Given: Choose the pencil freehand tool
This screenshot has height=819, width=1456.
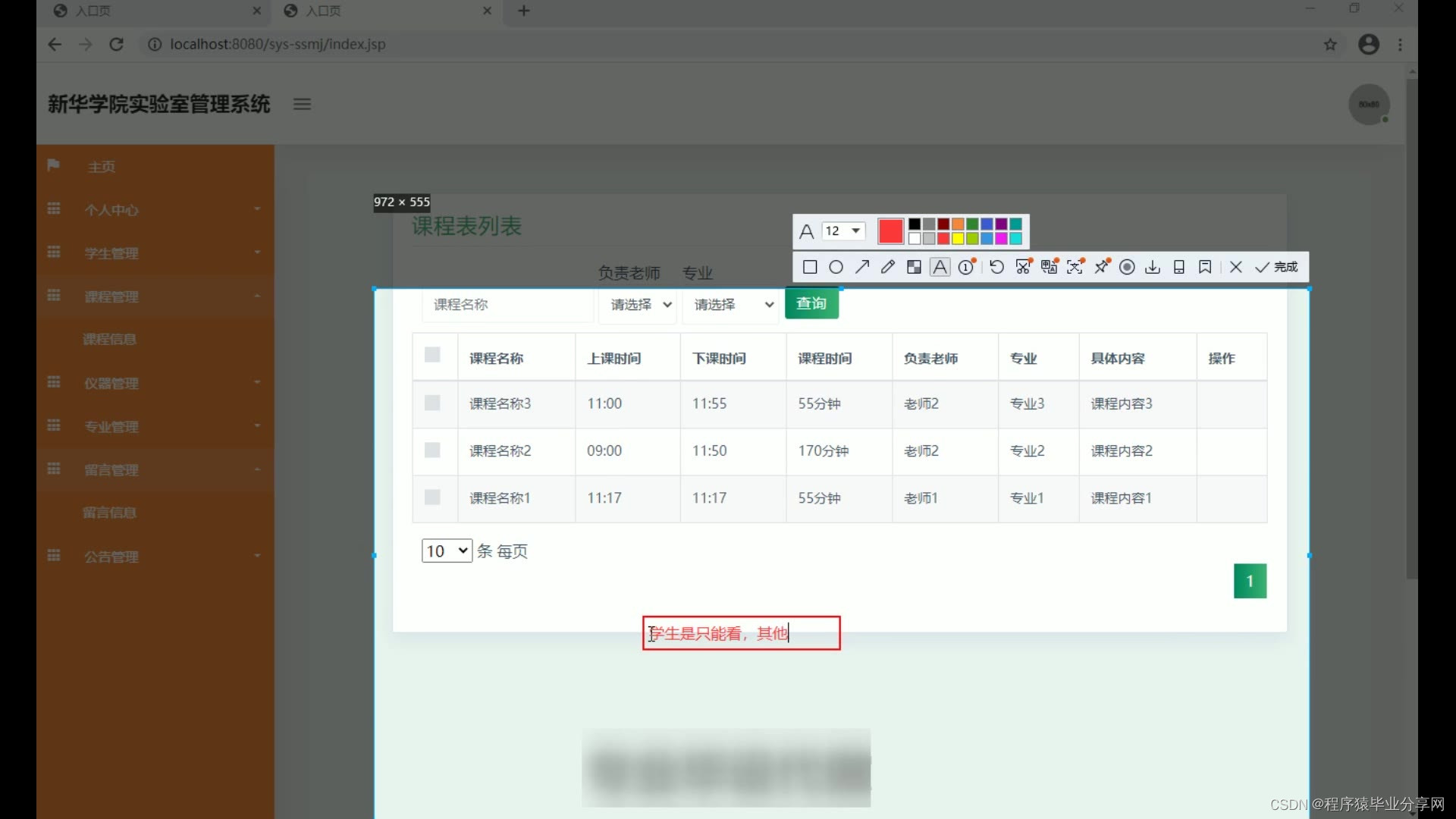Looking at the screenshot, I should 888,267.
